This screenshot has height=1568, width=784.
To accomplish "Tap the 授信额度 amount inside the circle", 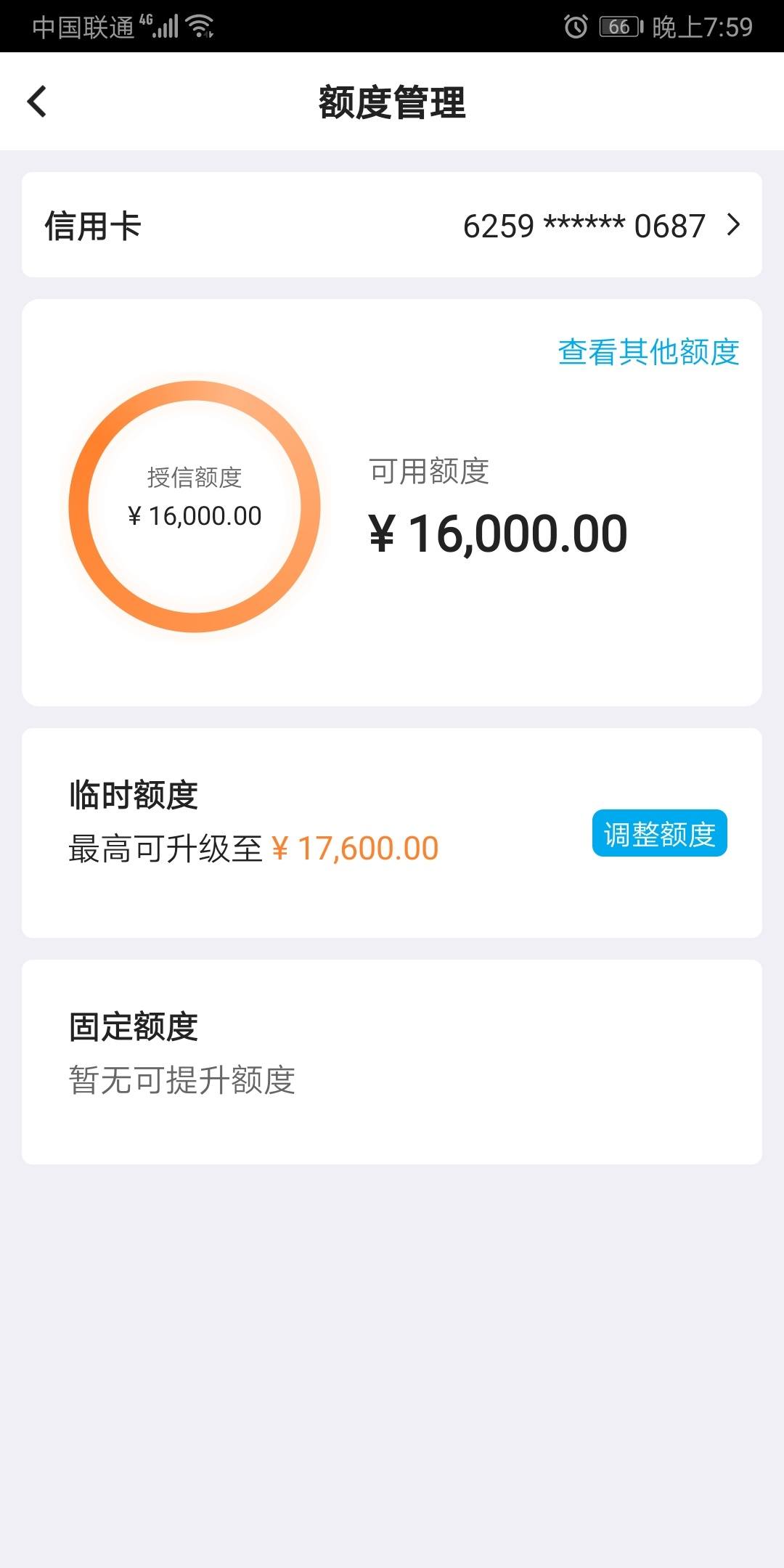I will click(x=195, y=516).
